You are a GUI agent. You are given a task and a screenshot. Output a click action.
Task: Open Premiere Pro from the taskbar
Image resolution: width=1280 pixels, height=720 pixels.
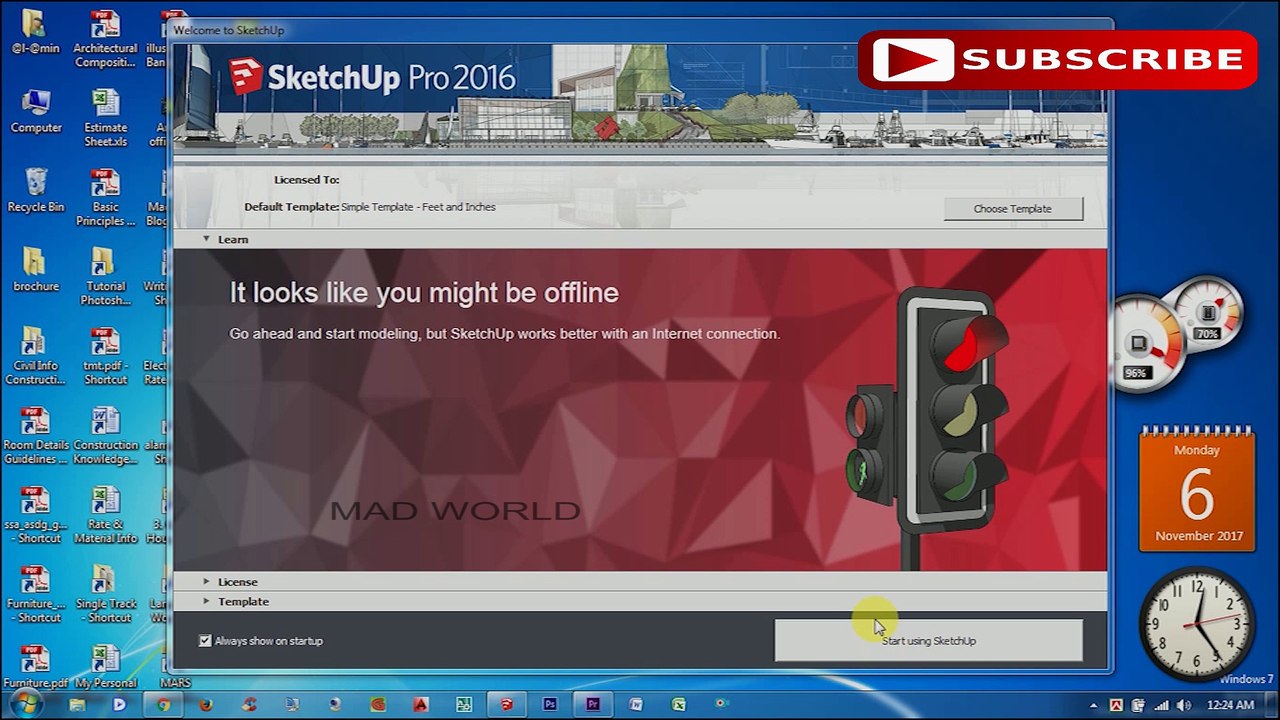[593, 704]
